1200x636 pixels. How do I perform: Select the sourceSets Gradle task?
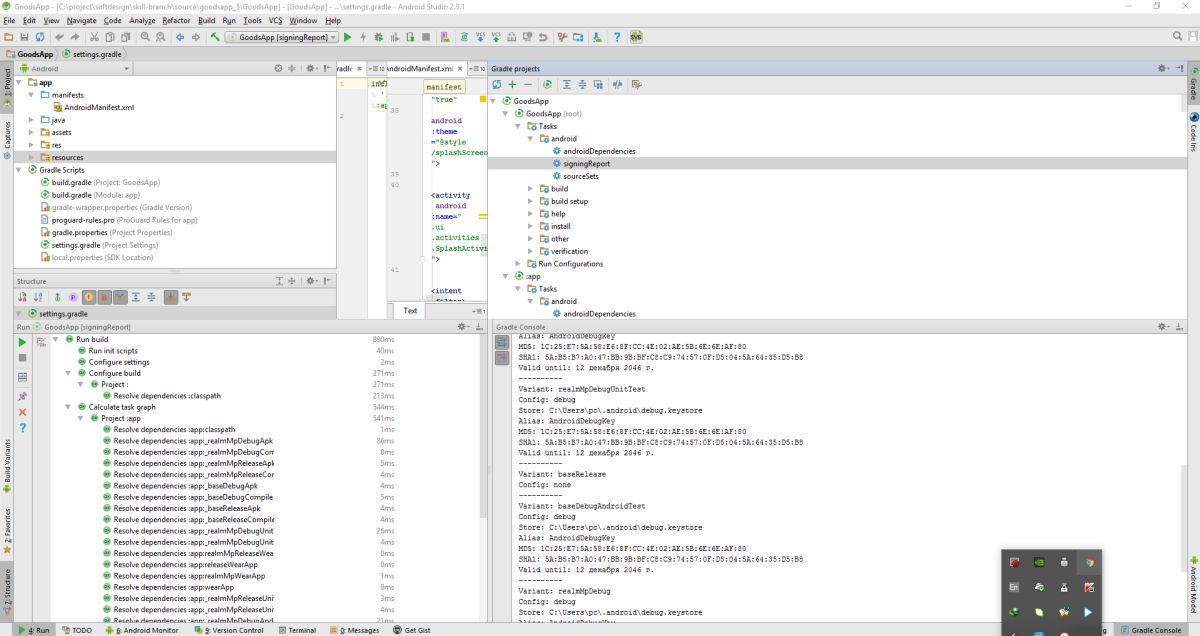(580, 176)
